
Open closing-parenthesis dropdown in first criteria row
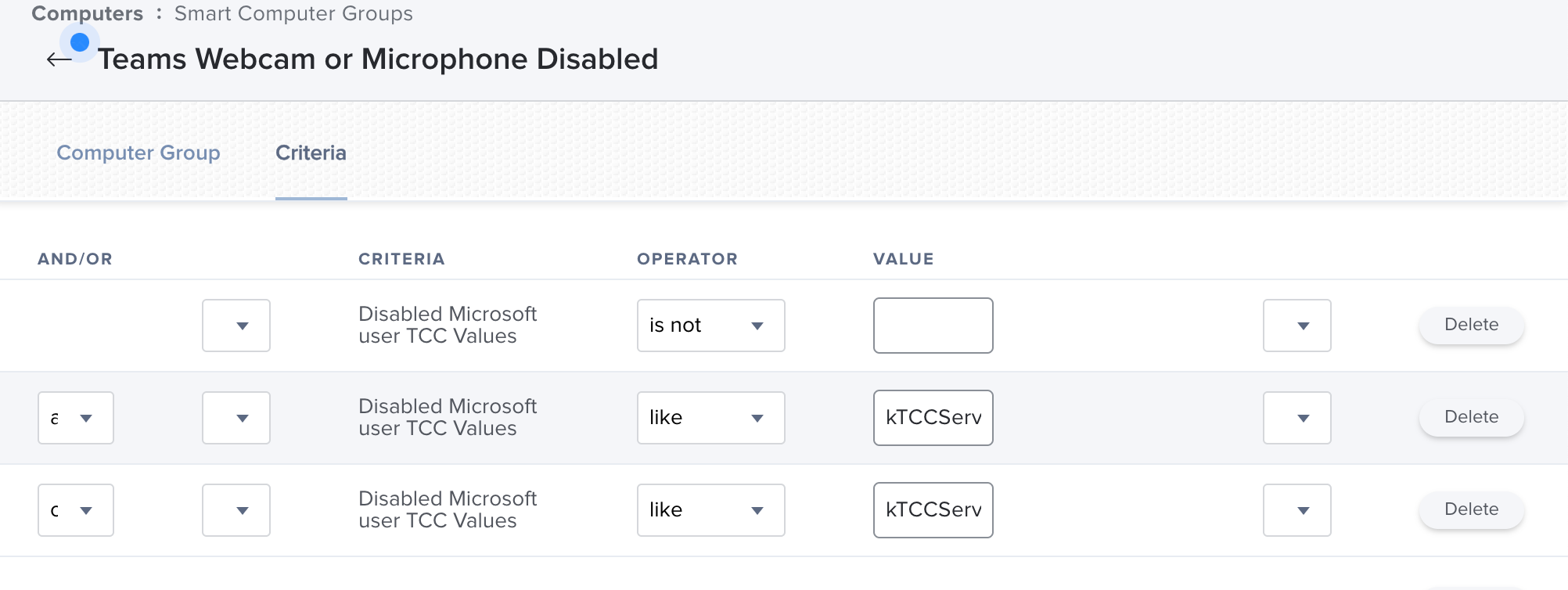1296,326
